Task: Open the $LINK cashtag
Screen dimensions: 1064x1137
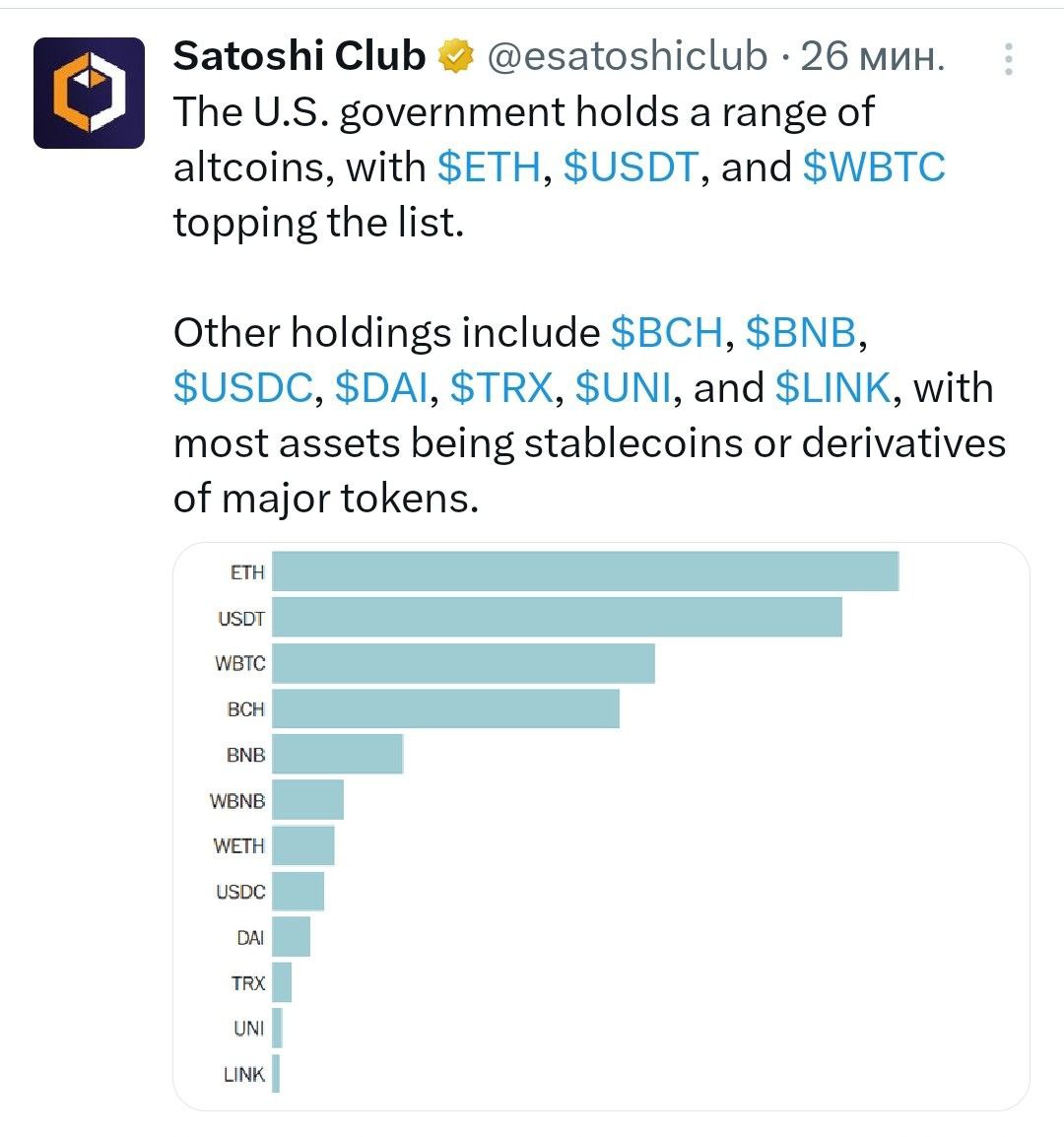Action: [x=832, y=388]
